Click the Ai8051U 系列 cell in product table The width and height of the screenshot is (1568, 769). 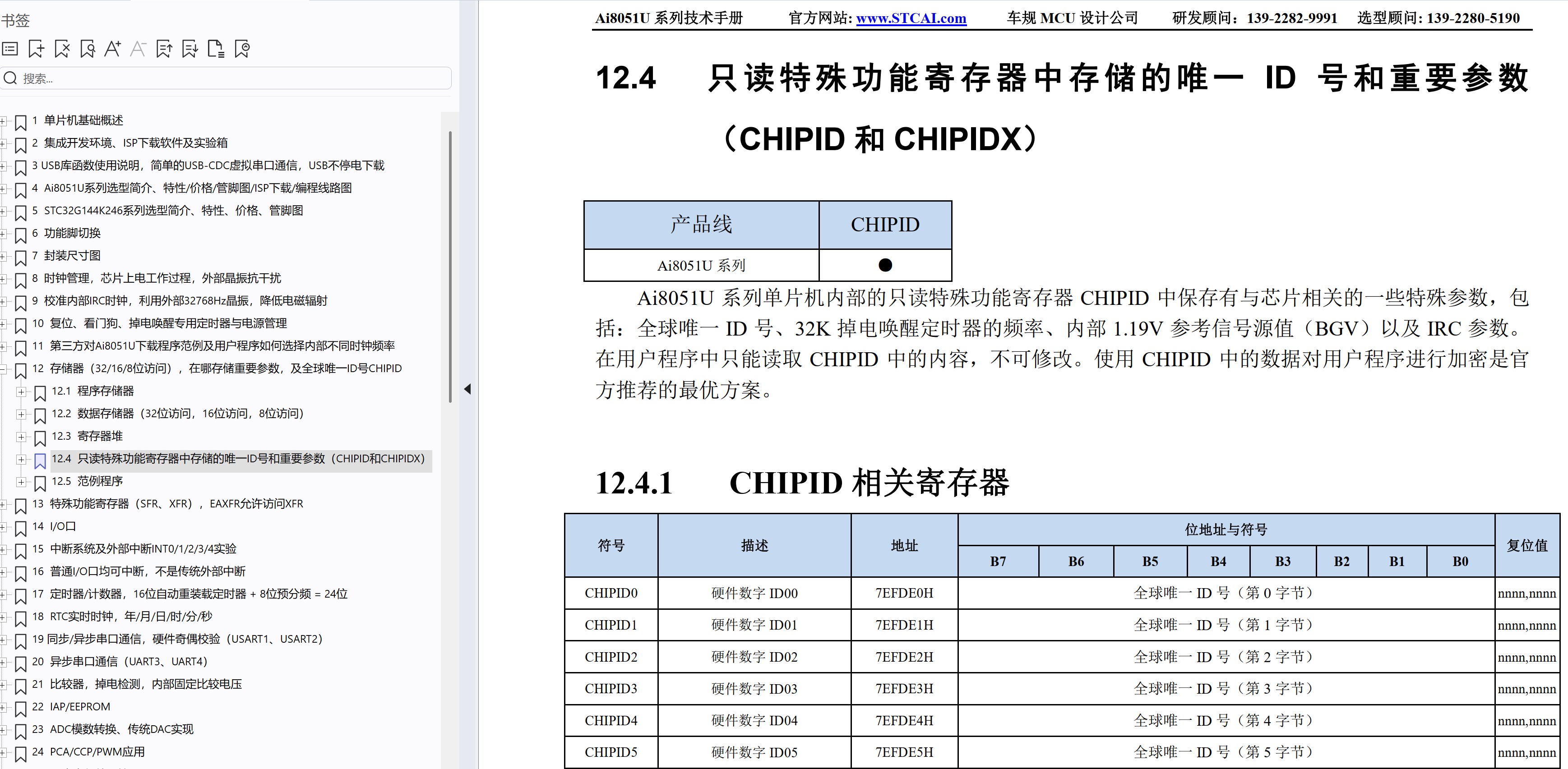(701, 265)
